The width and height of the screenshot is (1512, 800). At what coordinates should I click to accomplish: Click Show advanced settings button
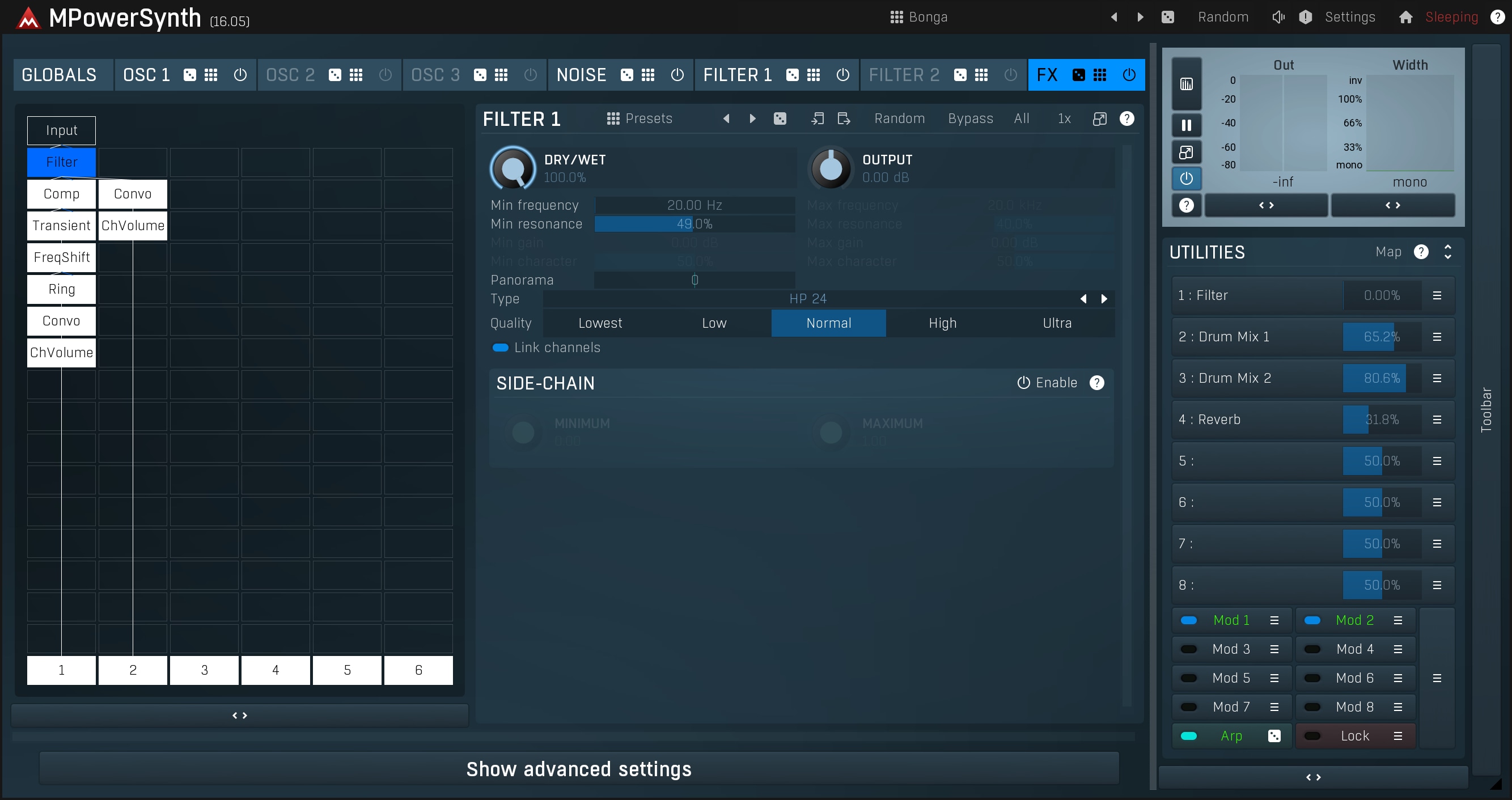coord(579,769)
